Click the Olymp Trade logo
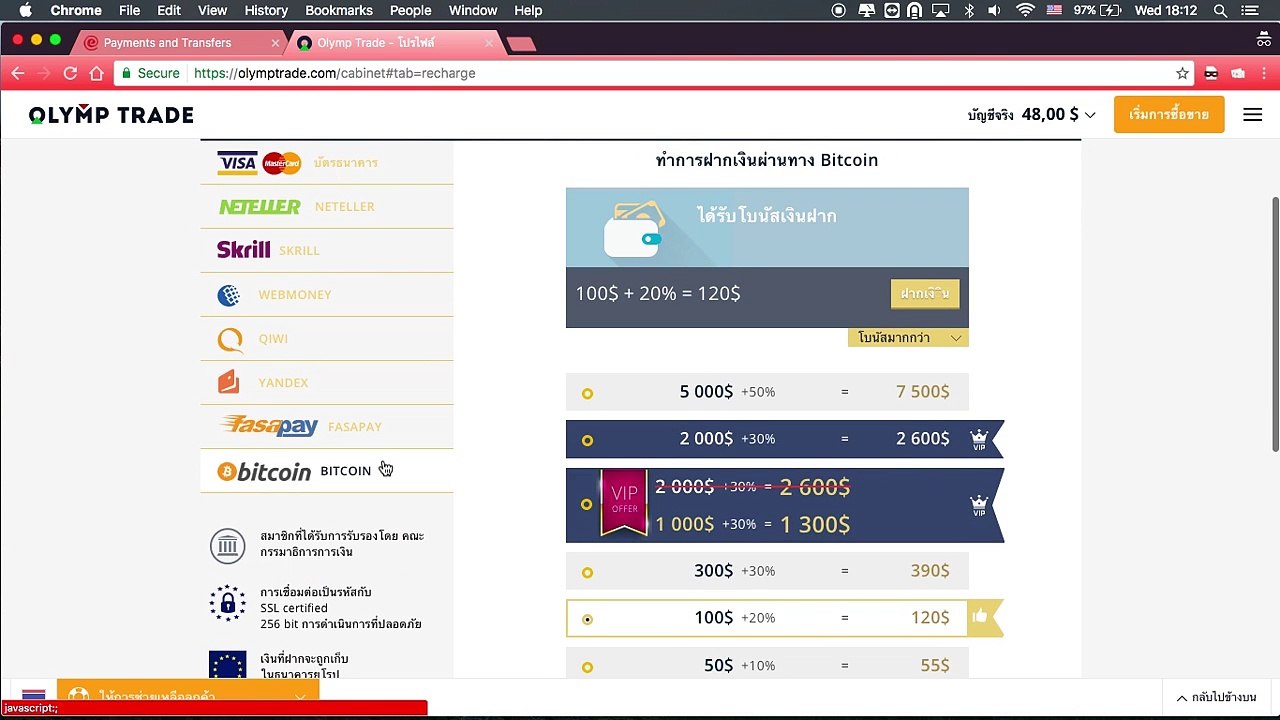This screenshot has height=720, width=1280. (x=111, y=115)
